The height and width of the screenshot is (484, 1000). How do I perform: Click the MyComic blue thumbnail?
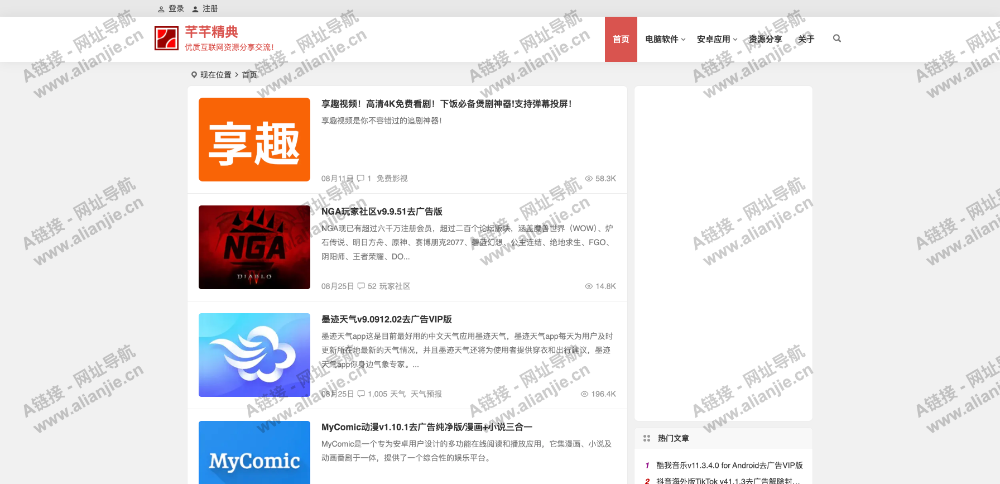pyautogui.click(x=254, y=452)
